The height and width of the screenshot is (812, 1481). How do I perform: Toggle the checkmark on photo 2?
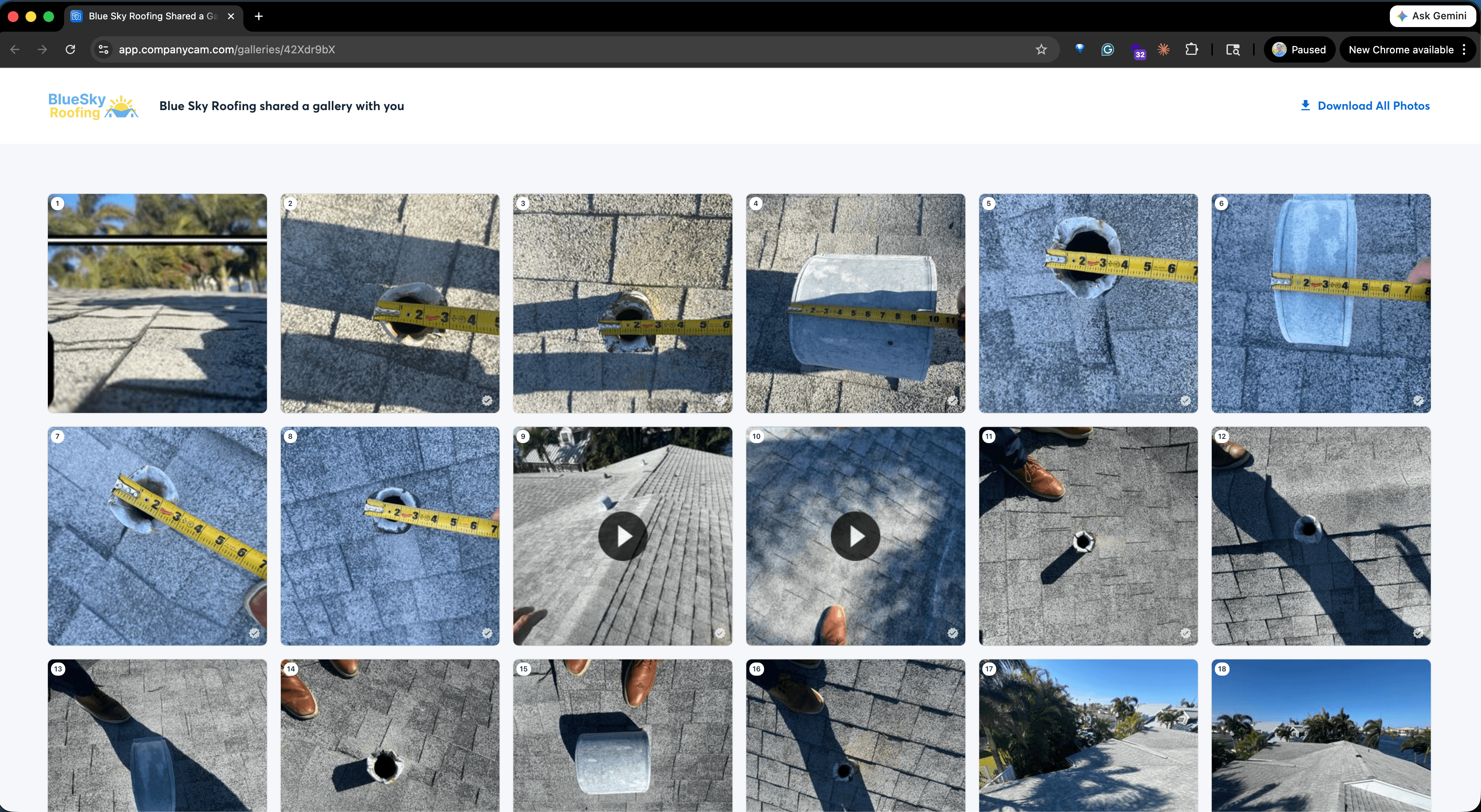pyautogui.click(x=487, y=400)
